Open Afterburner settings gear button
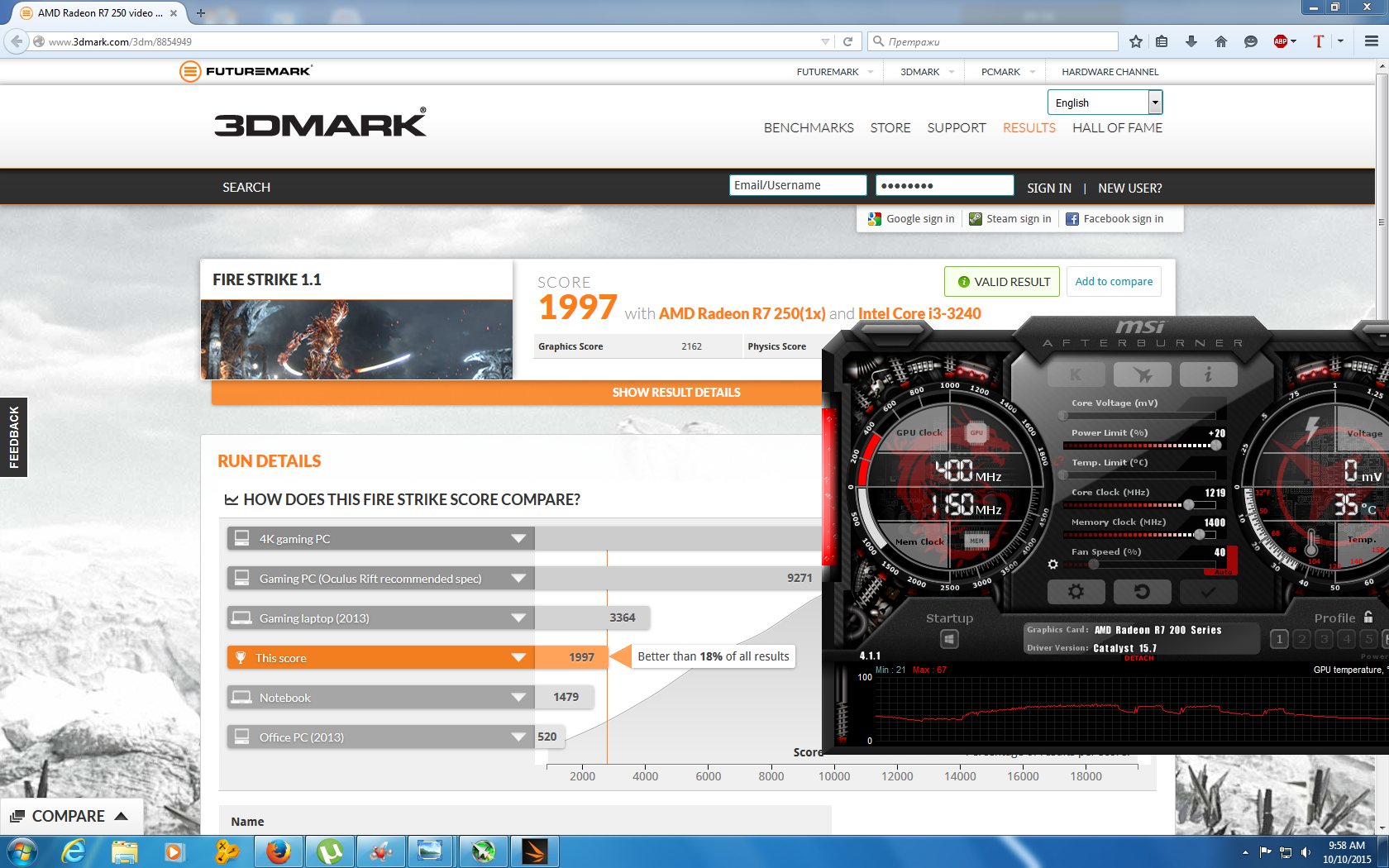 pos(1076,591)
